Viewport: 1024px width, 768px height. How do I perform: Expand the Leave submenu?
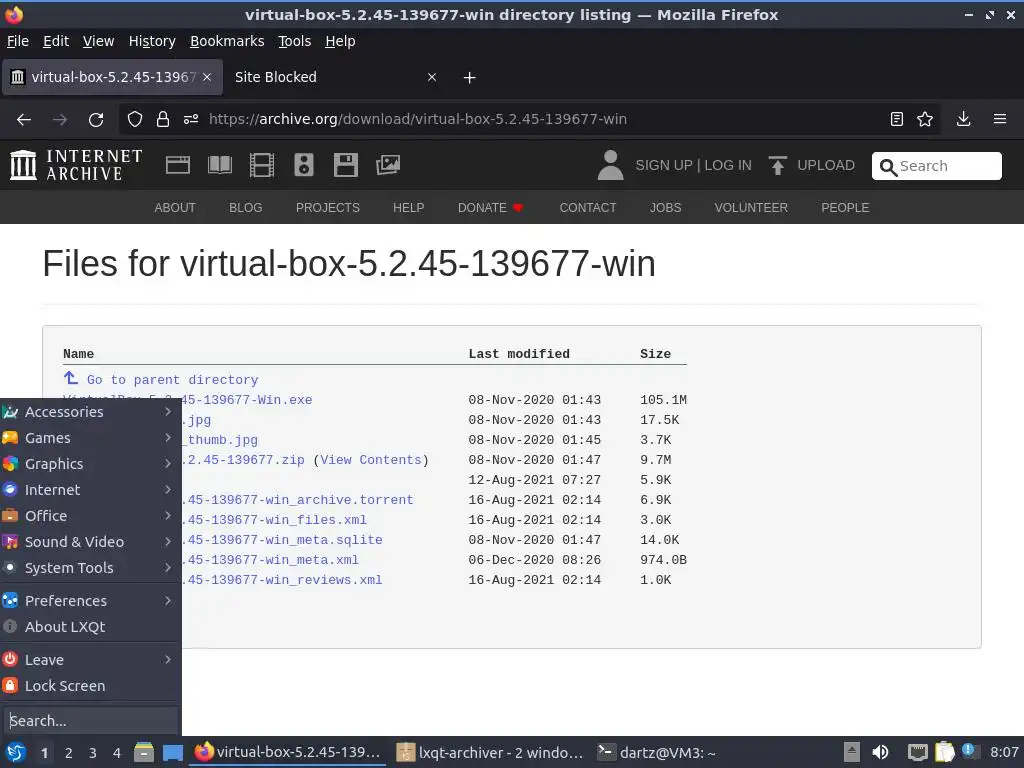pos(91,660)
